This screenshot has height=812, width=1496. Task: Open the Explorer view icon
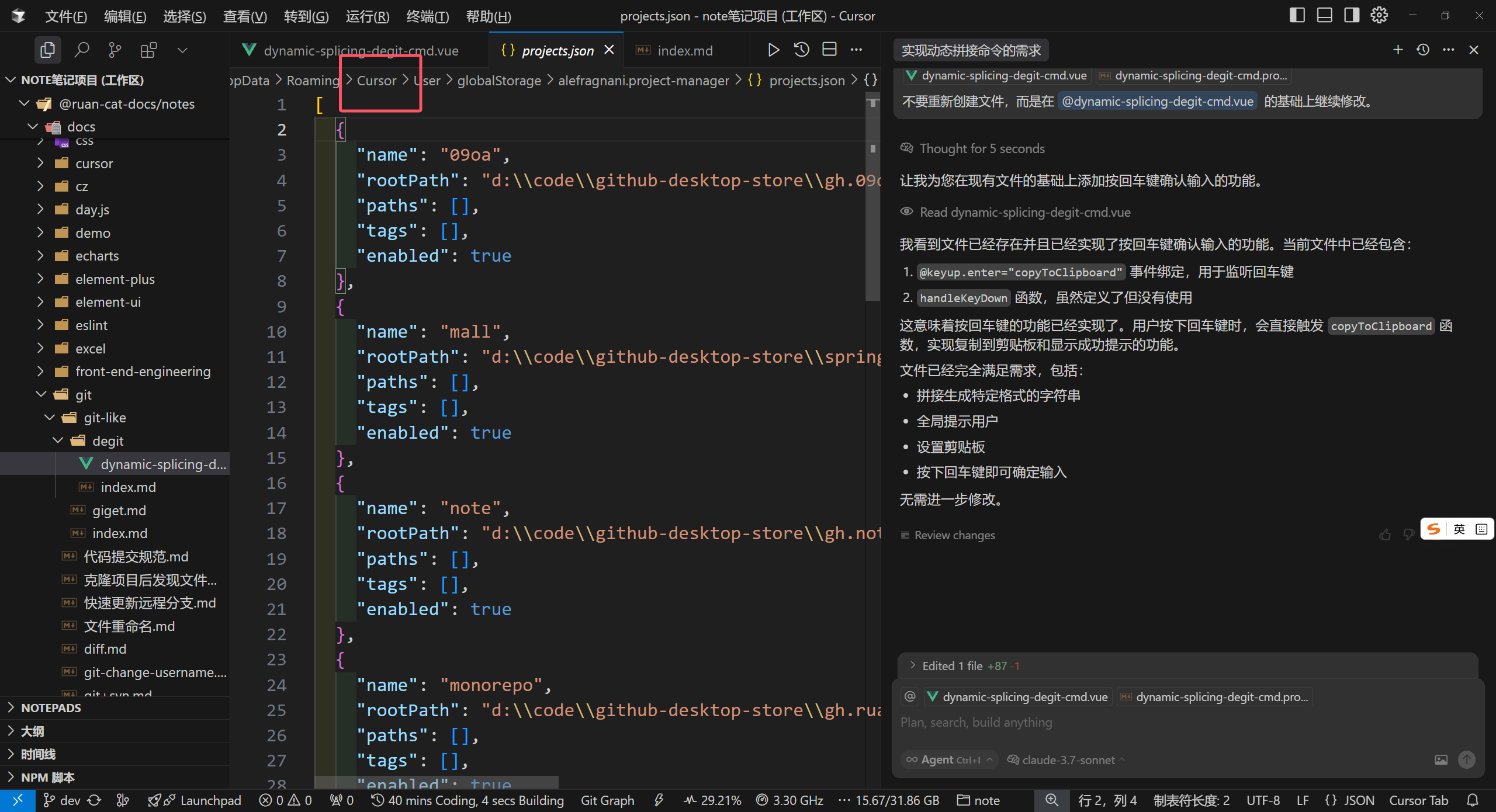47,50
